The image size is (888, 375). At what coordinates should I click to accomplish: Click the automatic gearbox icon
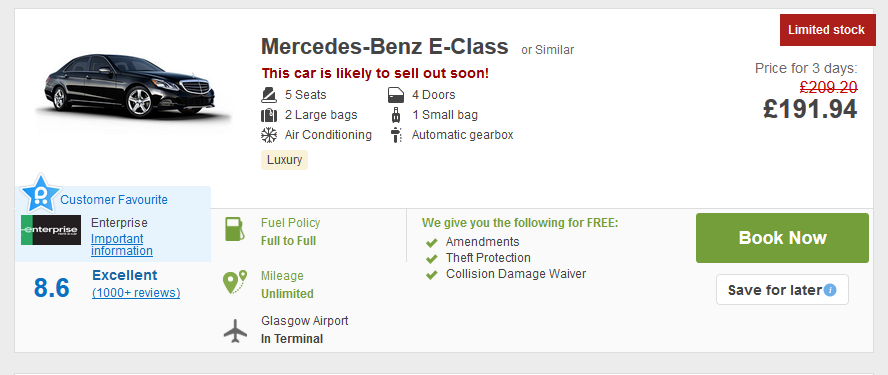pos(396,135)
